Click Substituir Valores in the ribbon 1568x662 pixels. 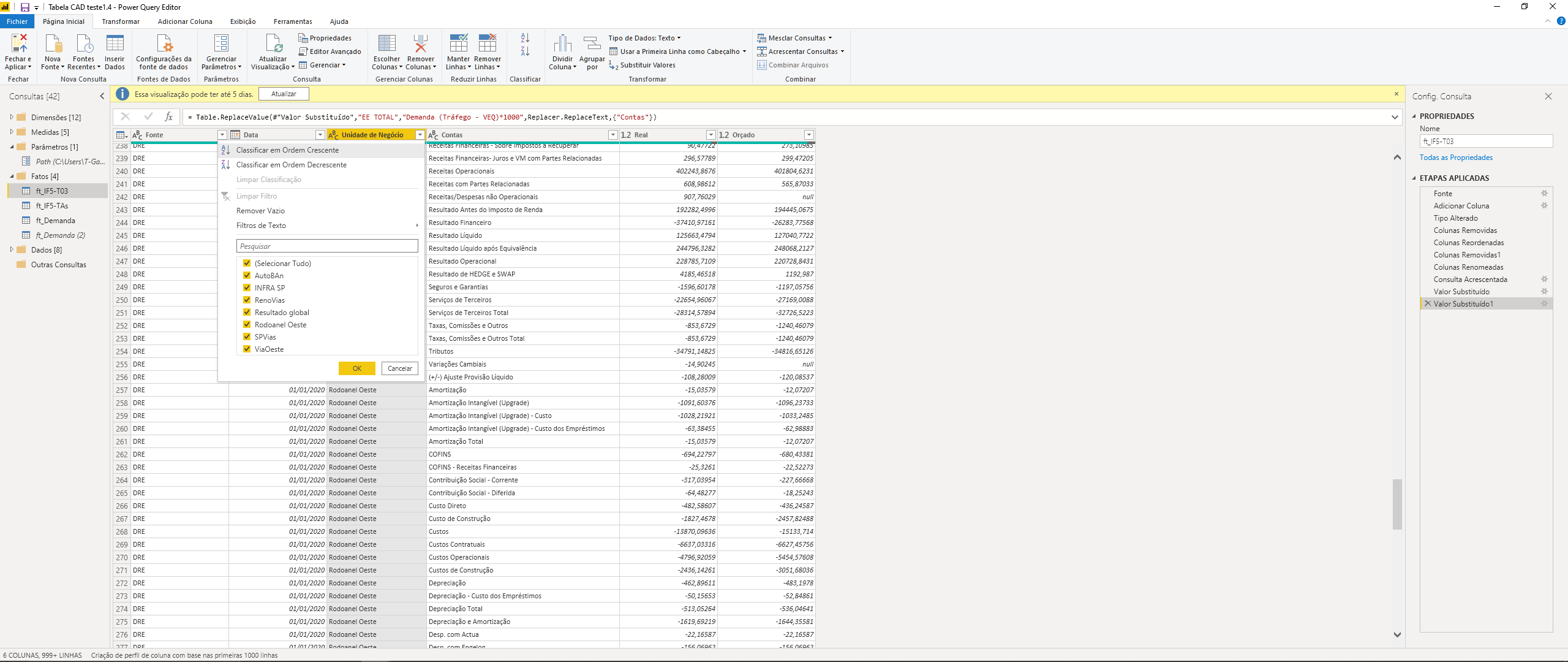(x=642, y=65)
